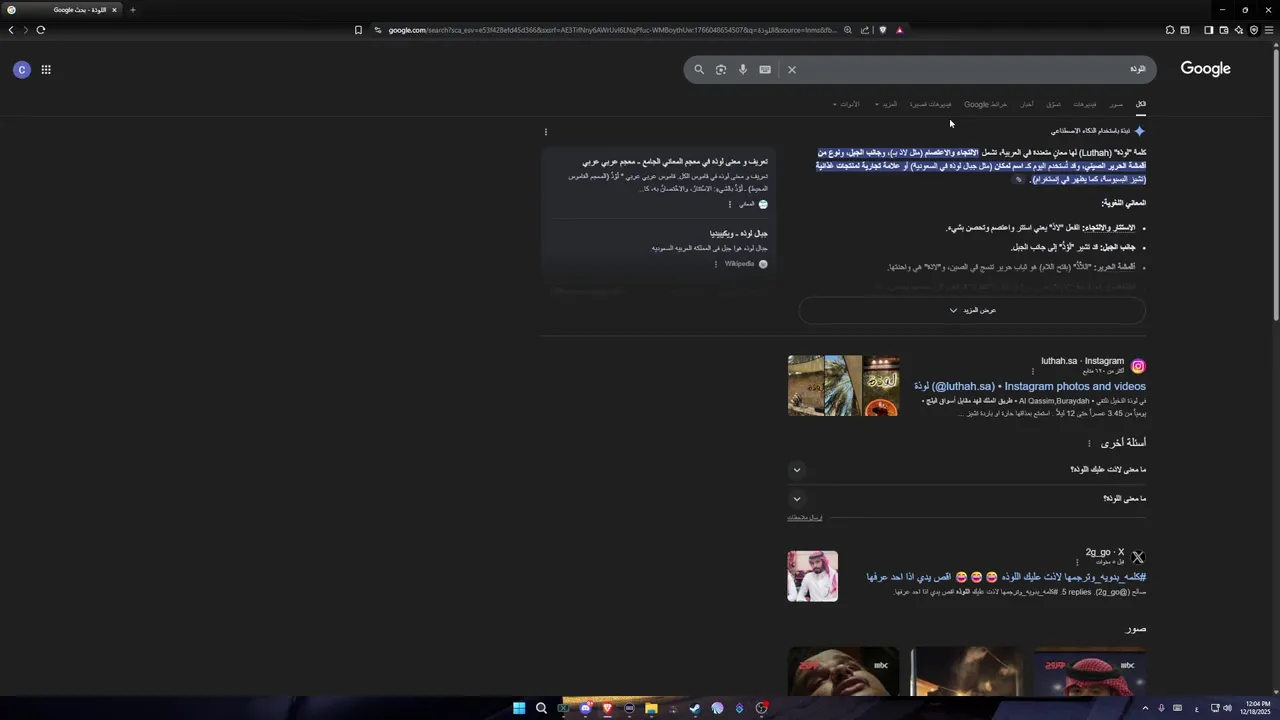Switch to the "صور" images tab

click(x=1116, y=104)
